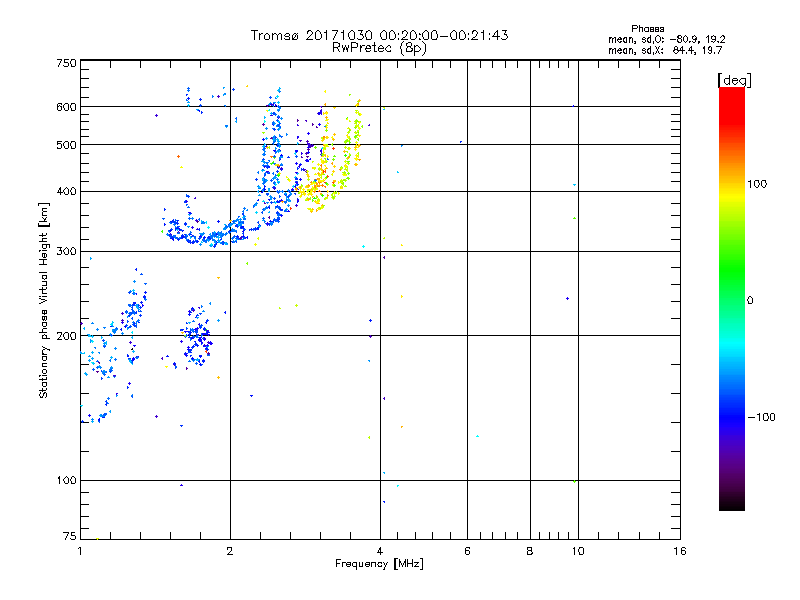800x600 pixels.
Task: Click the Tromsø 20171030 plot title
Action: click(x=379, y=35)
